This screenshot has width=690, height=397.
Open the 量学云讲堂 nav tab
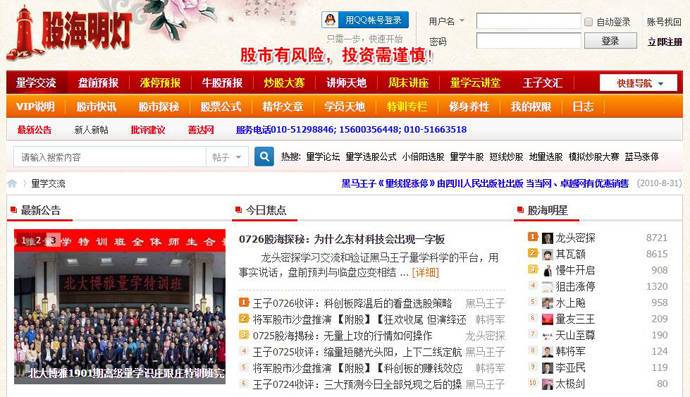(475, 82)
